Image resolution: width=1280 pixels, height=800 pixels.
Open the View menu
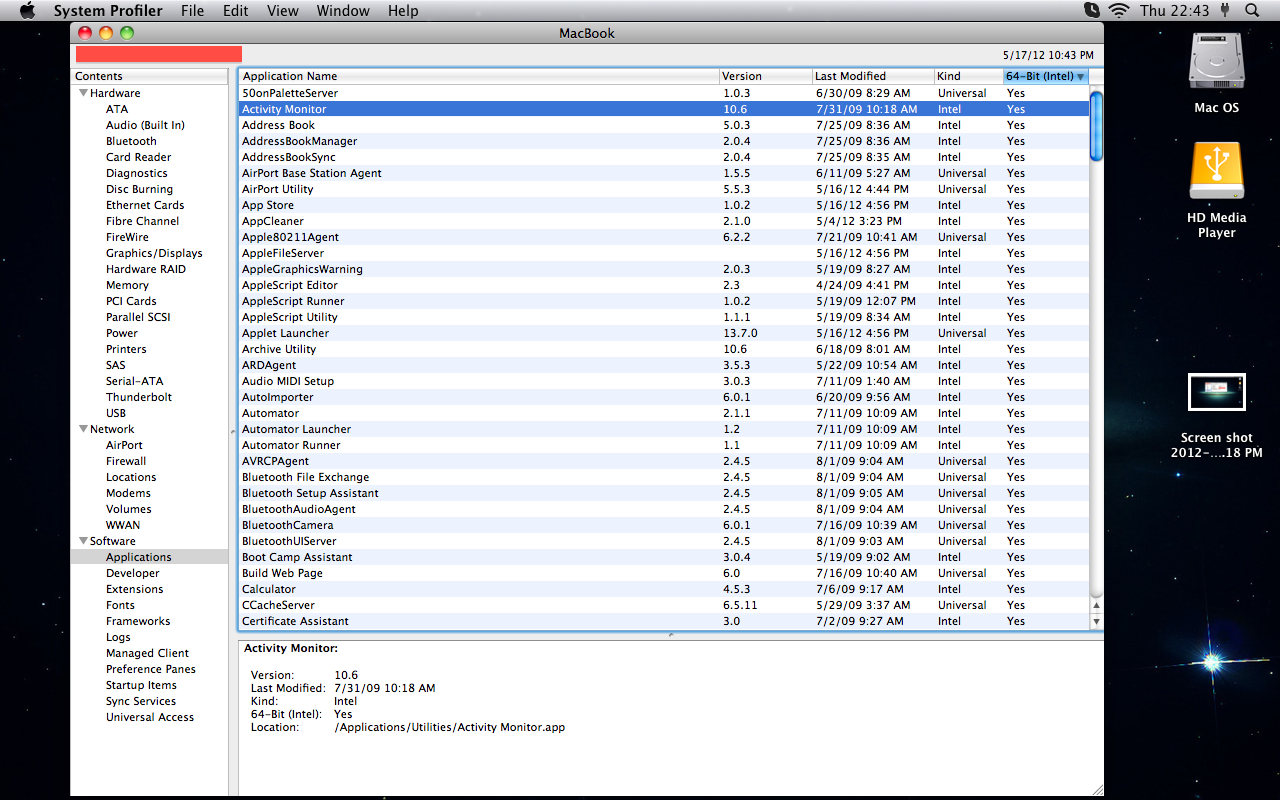coord(283,10)
